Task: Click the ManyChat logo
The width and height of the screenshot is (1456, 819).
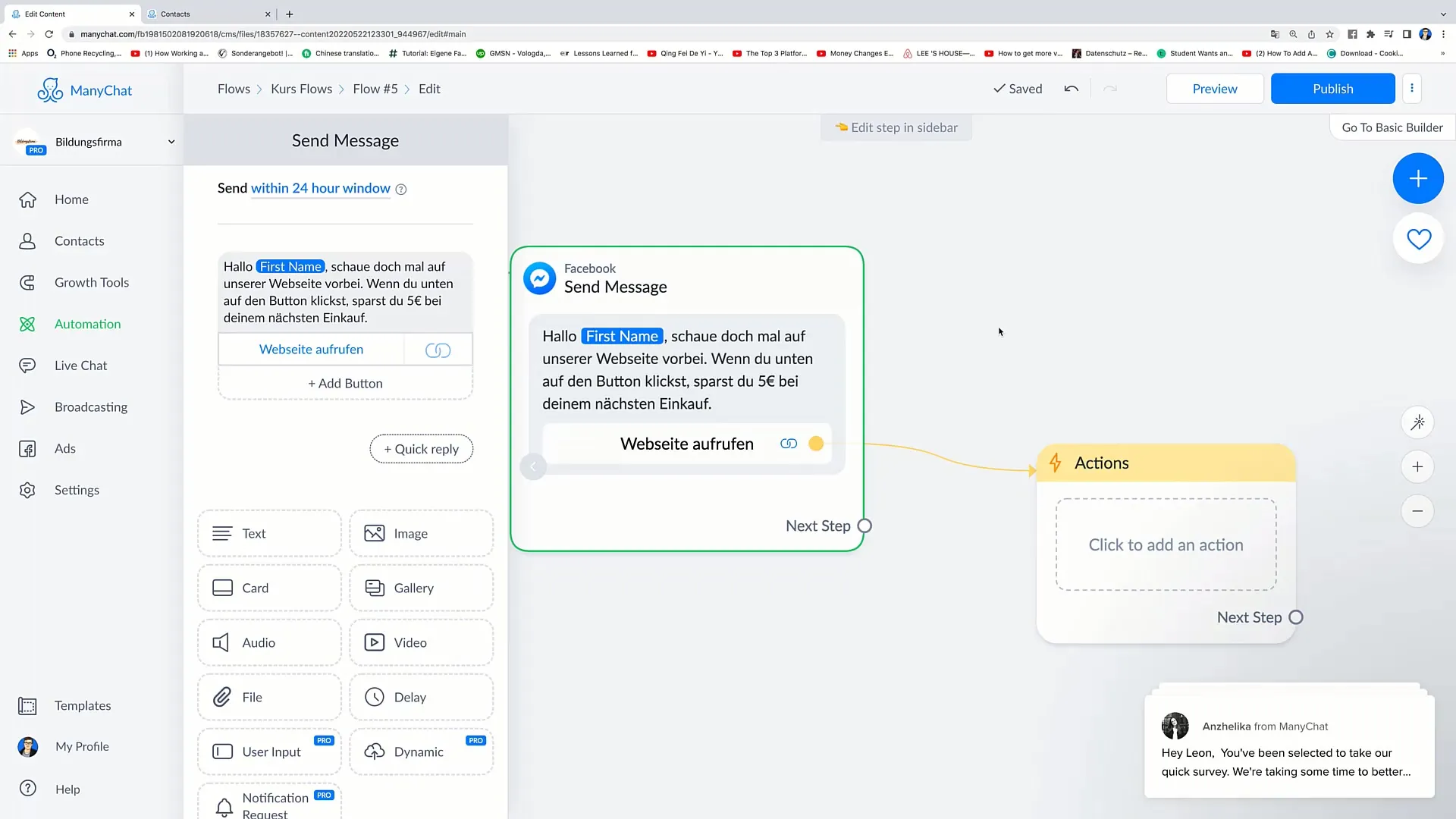Action: (85, 90)
